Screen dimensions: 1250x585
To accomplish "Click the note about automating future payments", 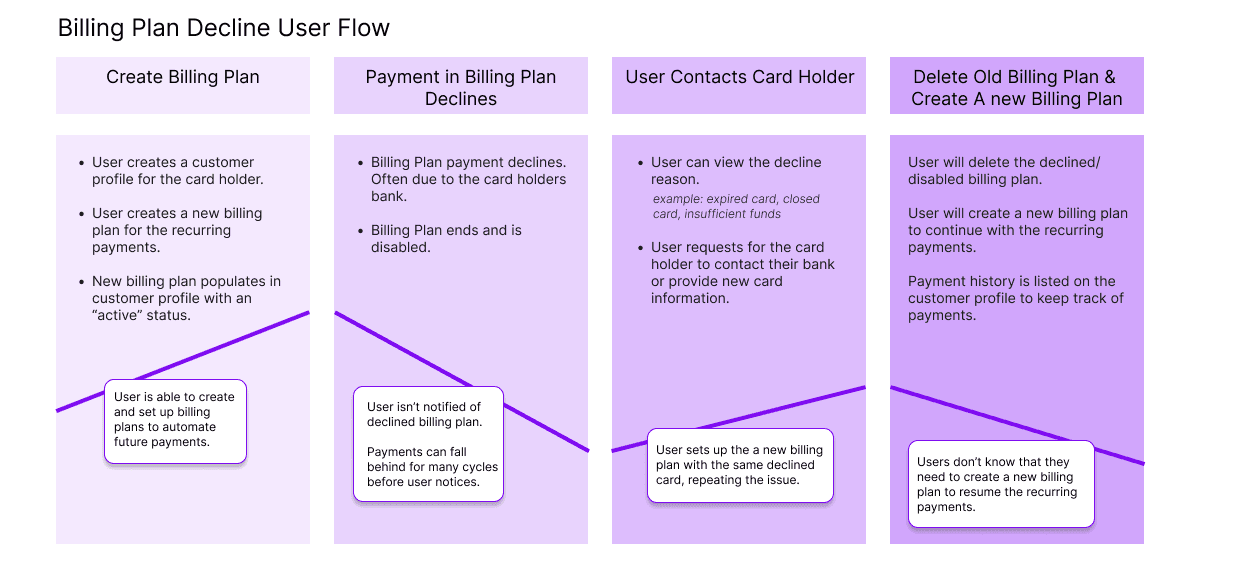I will pos(175,420).
